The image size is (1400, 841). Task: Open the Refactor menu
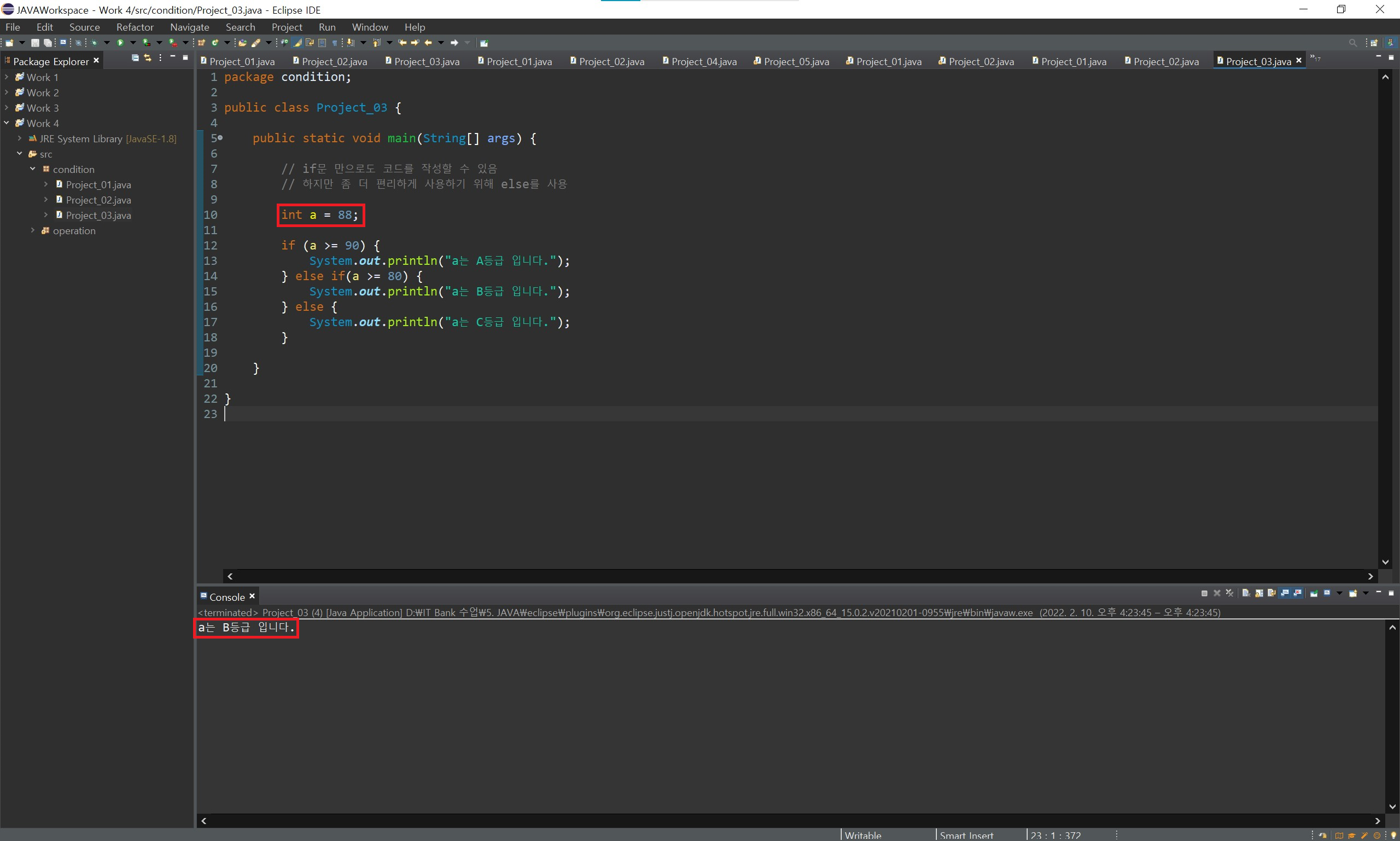click(135, 27)
